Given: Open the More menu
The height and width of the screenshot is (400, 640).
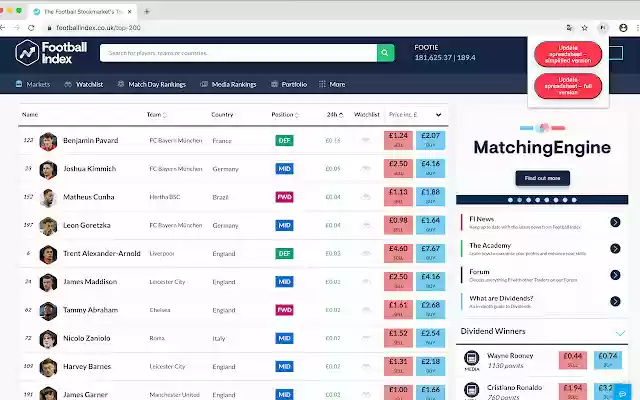Looking at the screenshot, I should pos(332,84).
